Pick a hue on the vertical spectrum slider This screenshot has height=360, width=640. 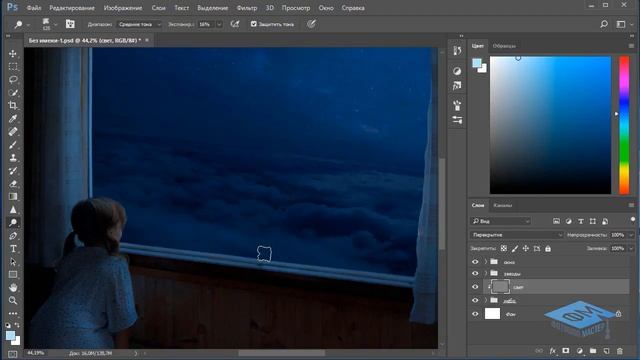click(624, 125)
